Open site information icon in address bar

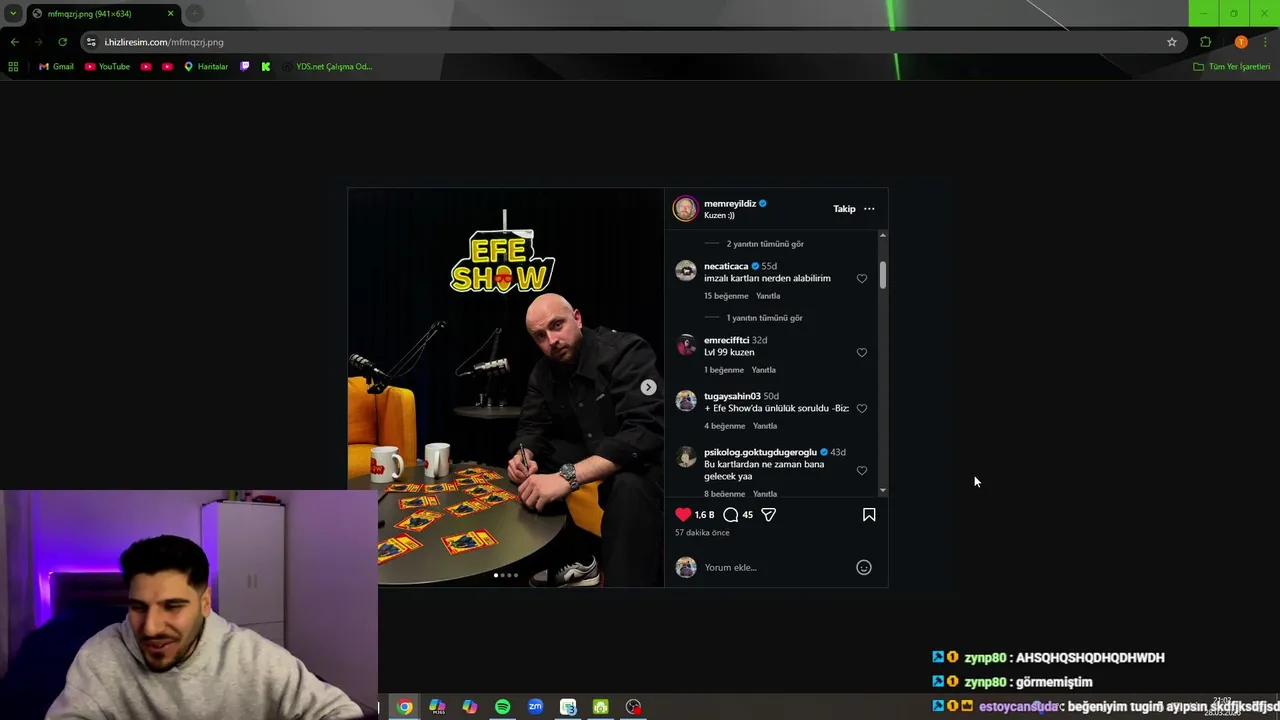[91, 42]
